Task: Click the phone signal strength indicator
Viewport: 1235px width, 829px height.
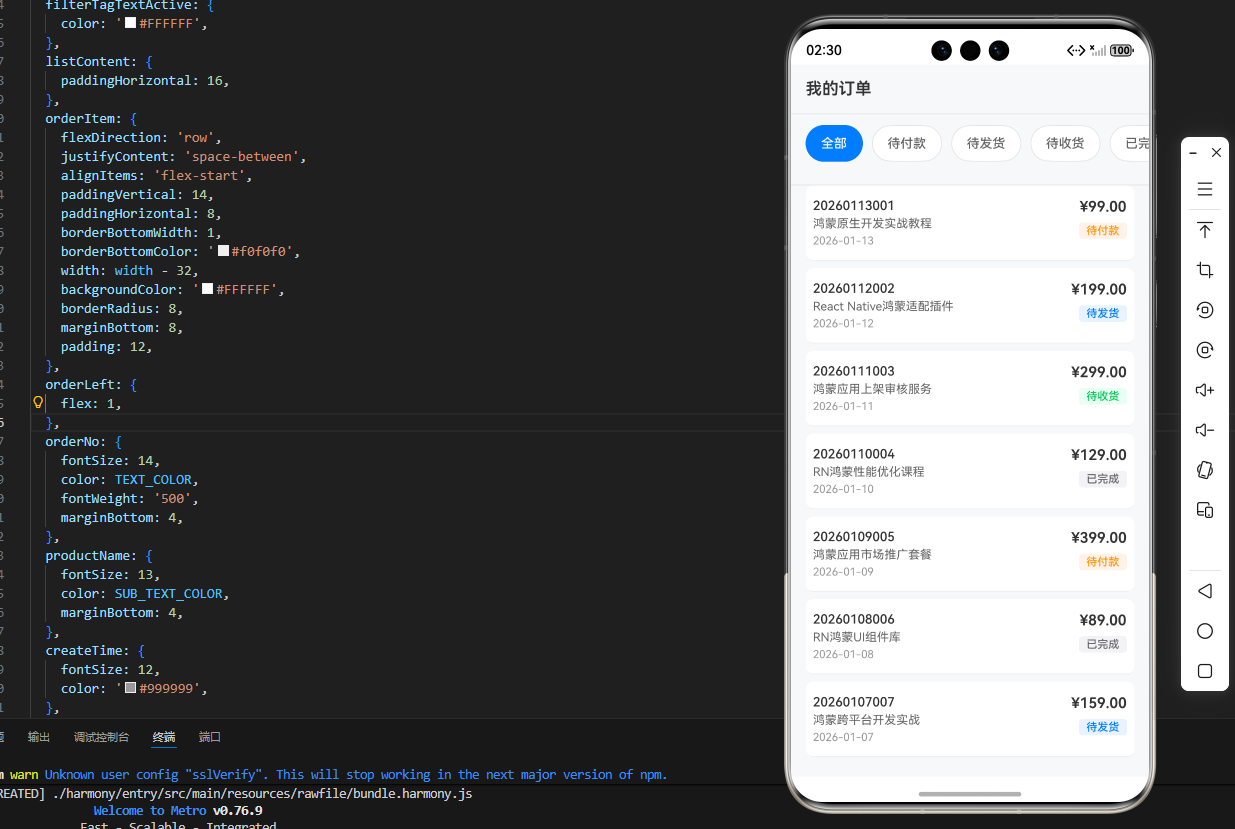Action: 1099,50
